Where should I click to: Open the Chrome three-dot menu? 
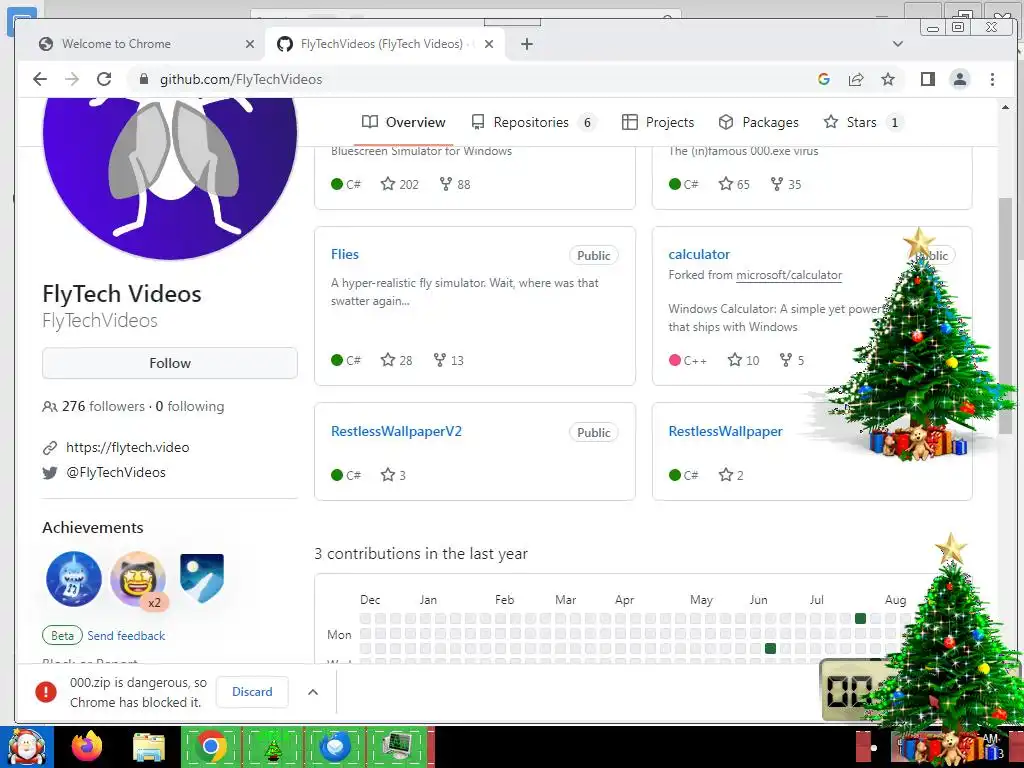992,79
